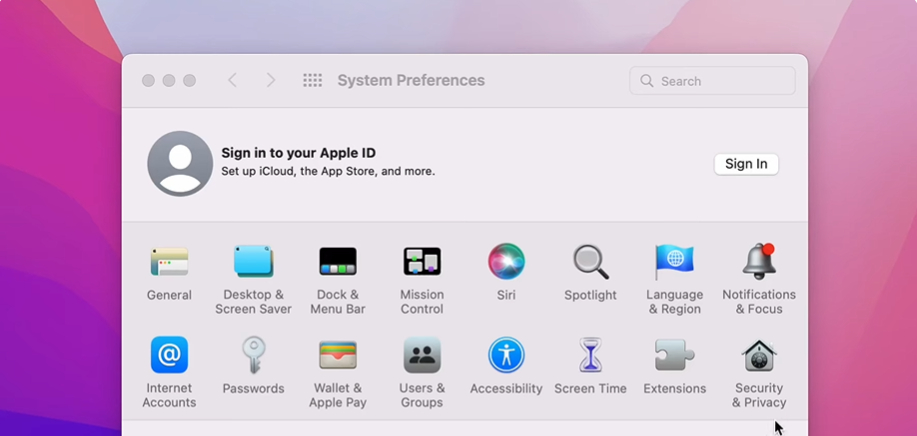917x436 pixels.
Task: Focus the Search field
Action: click(712, 81)
